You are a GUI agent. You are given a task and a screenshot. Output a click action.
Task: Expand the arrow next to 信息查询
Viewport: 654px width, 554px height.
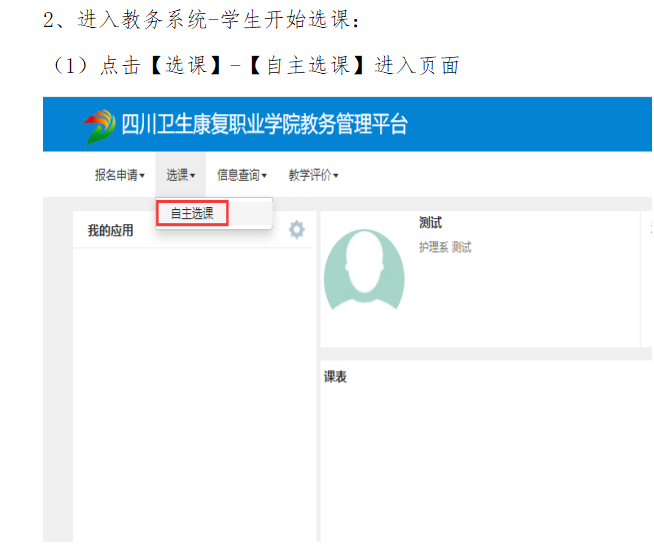(x=264, y=176)
